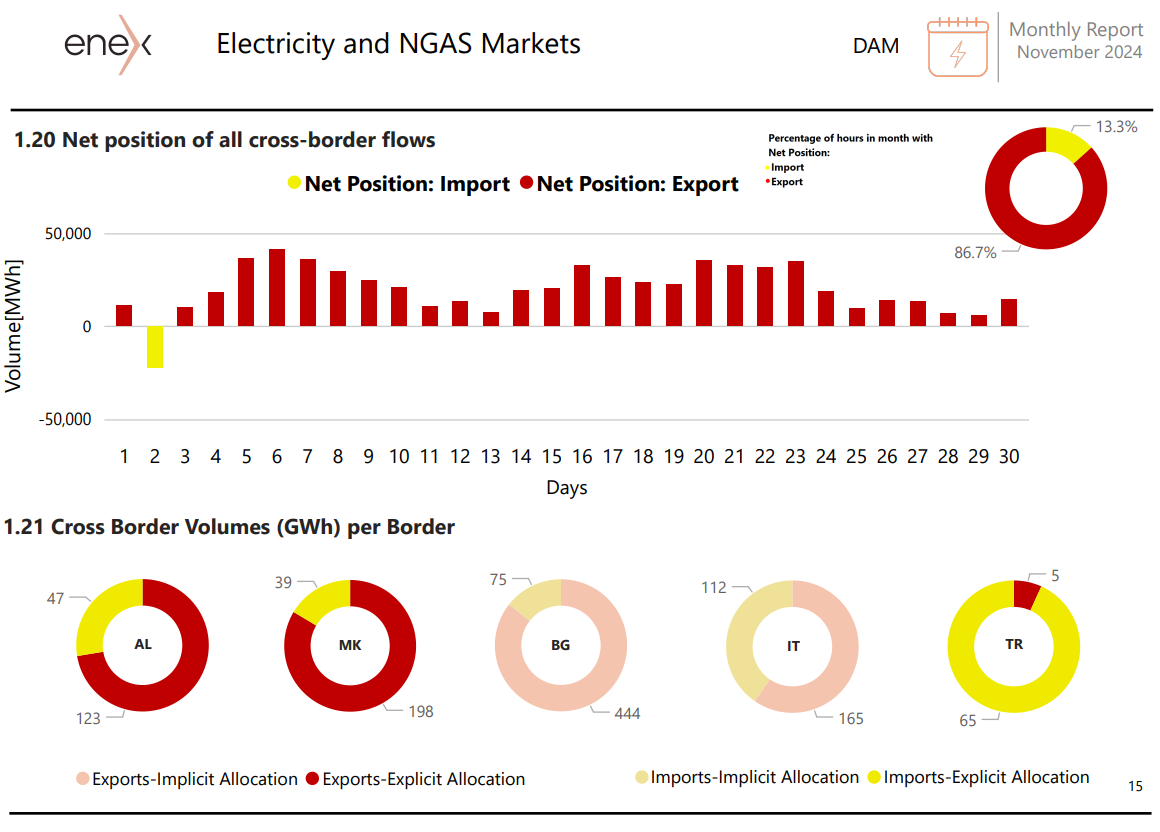
Task: Click the Imports-Implicit Allocation legend marker
Action: coord(641,777)
